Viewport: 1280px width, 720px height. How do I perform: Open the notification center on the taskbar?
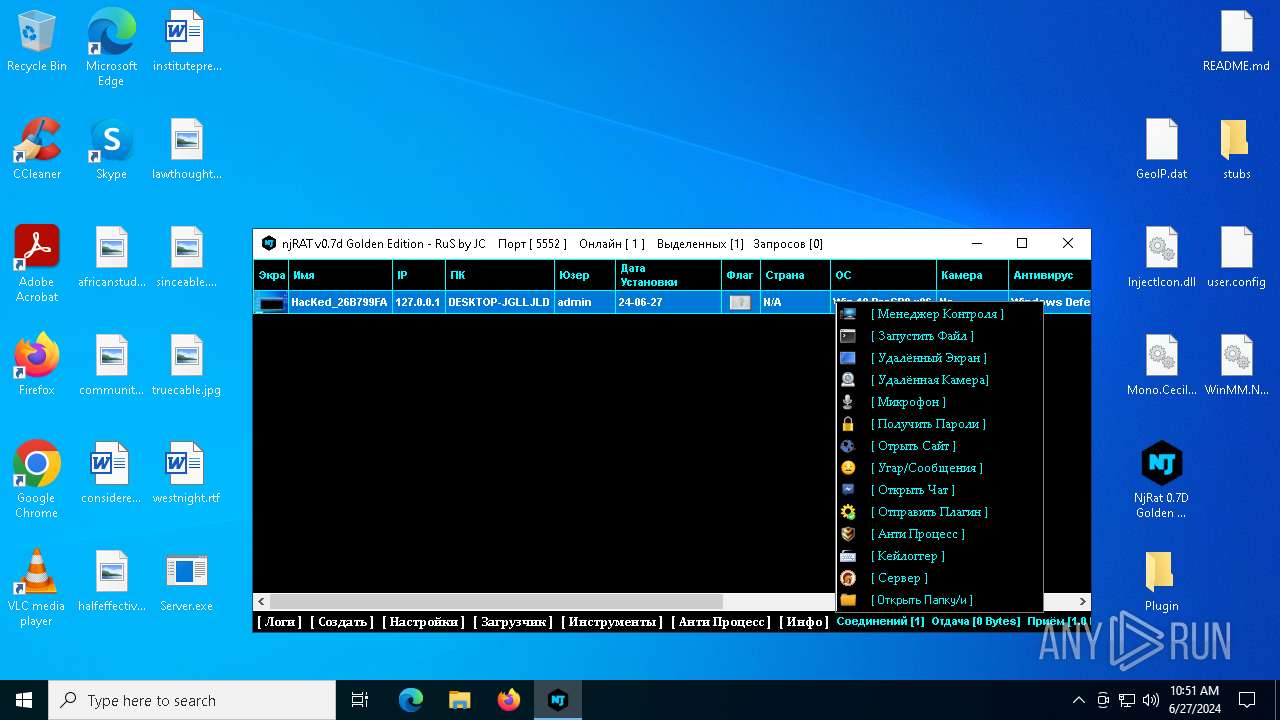[1247, 700]
